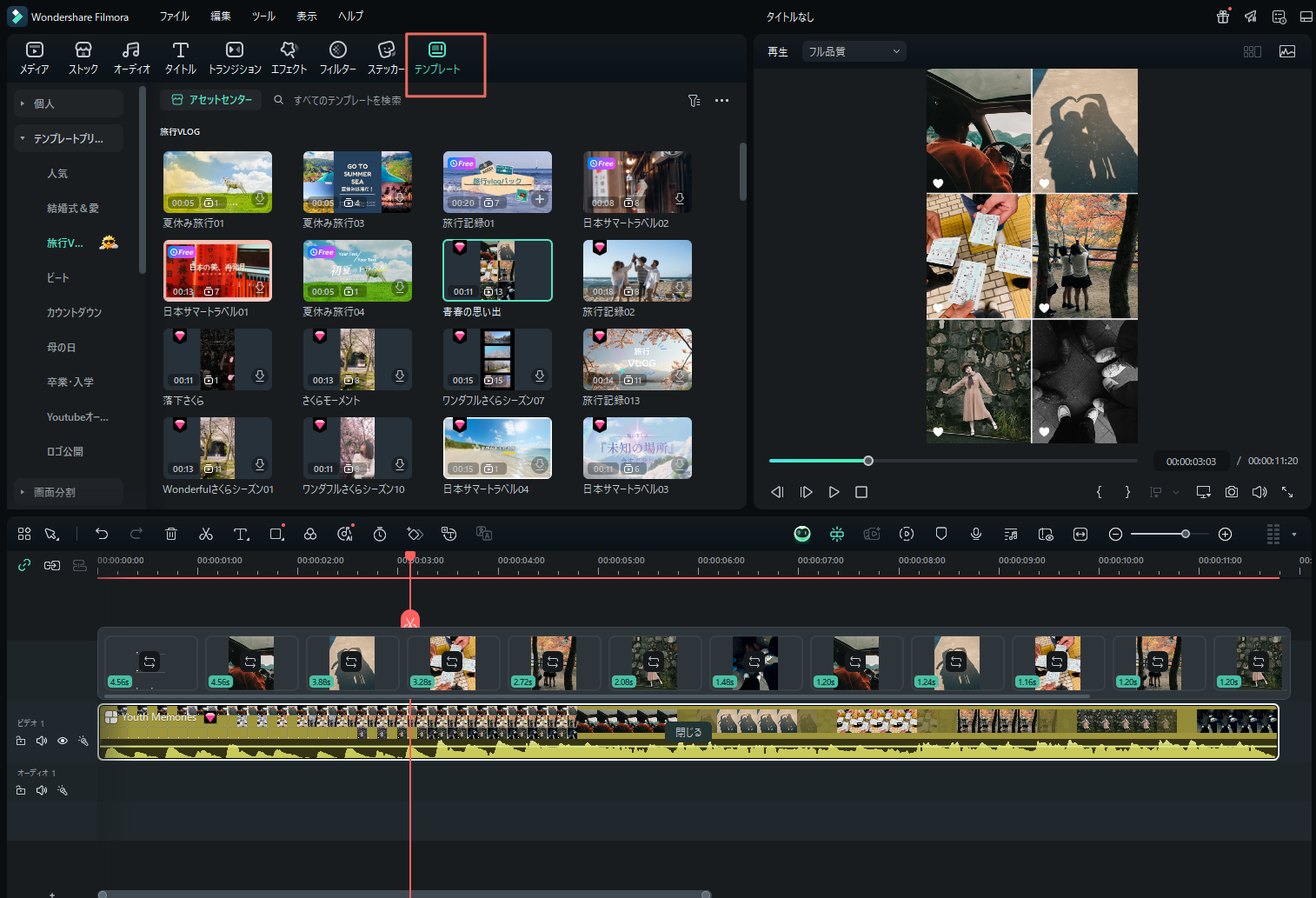Click the voiceover microphone icon
The width and height of the screenshot is (1316, 898).
point(976,534)
